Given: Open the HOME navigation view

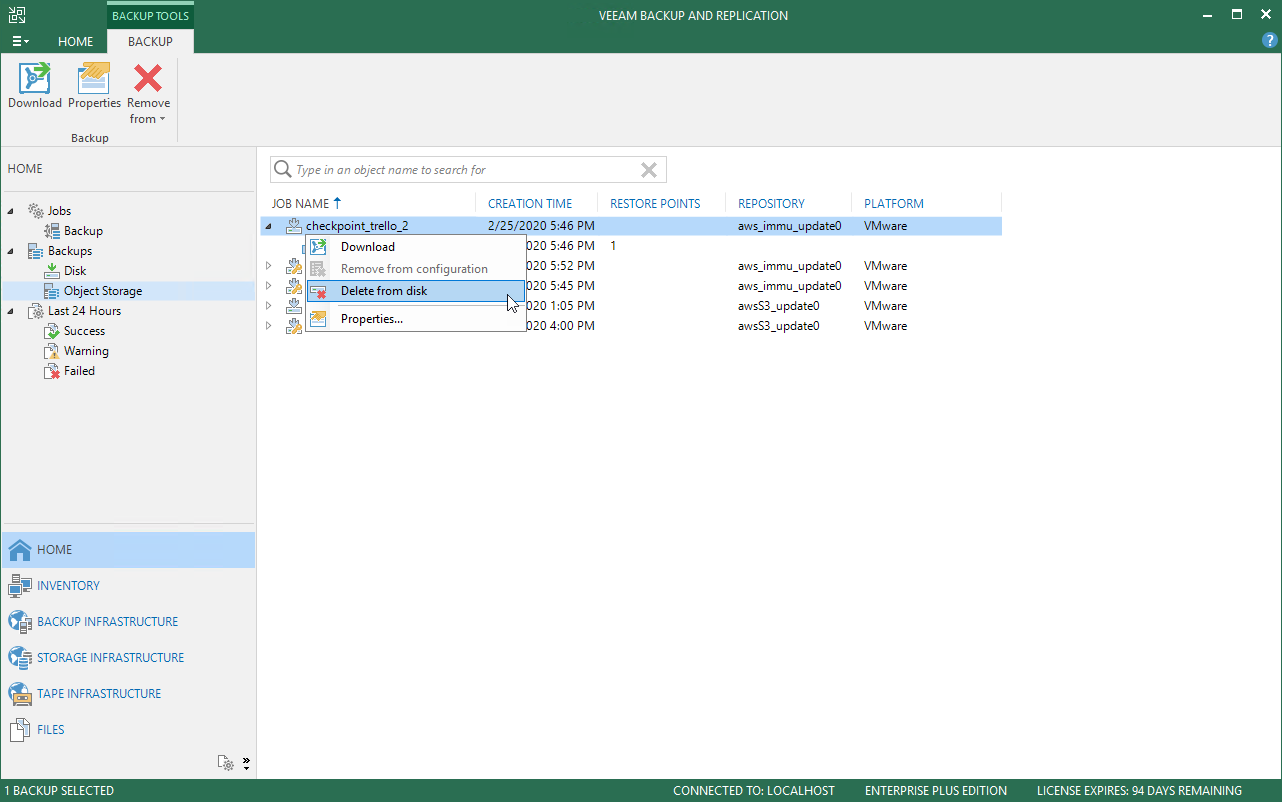Looking at the screenshot, I should pyautogui.click(x=128, y=550).
